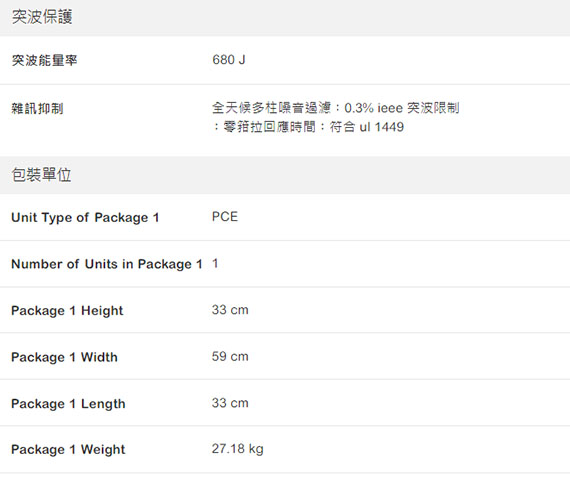Click the Package 1 Length 33 cm value
The image size is (570, 478).
(x=230, y=403)
